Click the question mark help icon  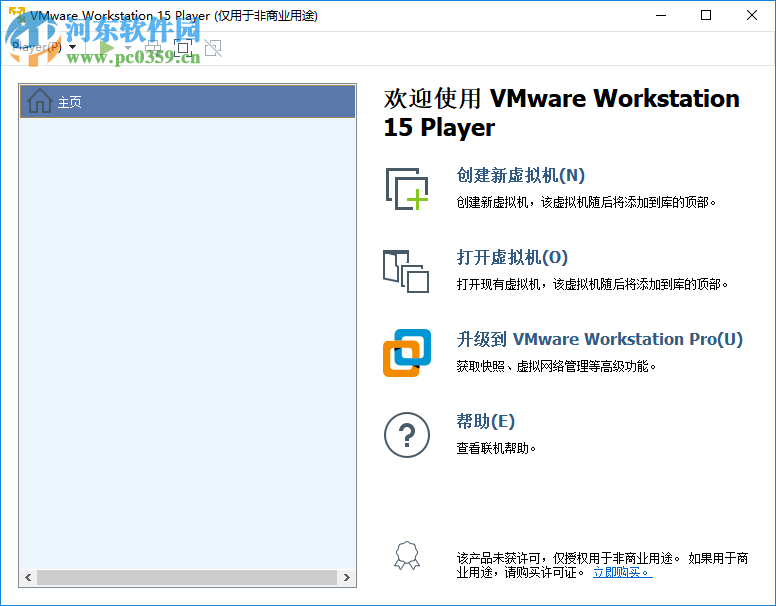click(407, 435)
